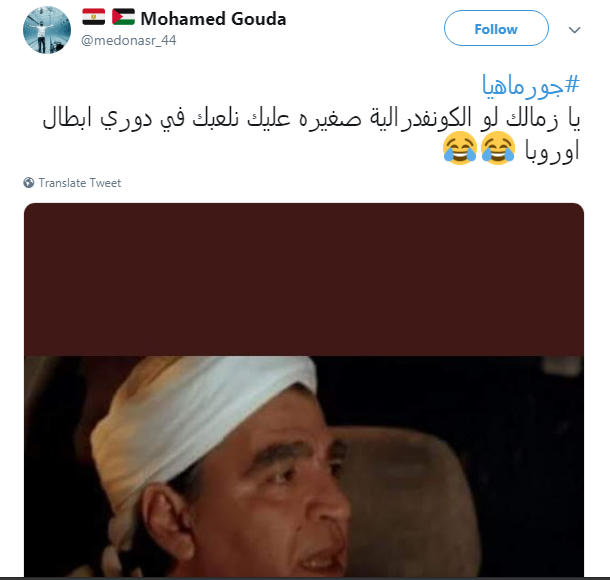Screen dimensions: 610x580
Task: Click the Egypt flag emoji in the name
Action: 93,17
